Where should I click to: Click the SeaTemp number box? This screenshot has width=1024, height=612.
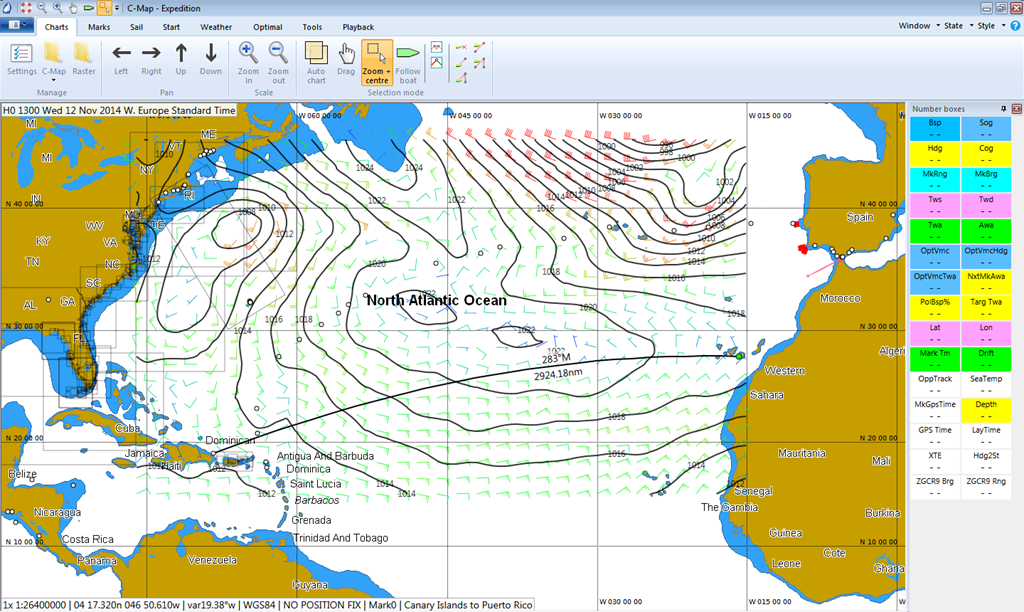[986, 384]
